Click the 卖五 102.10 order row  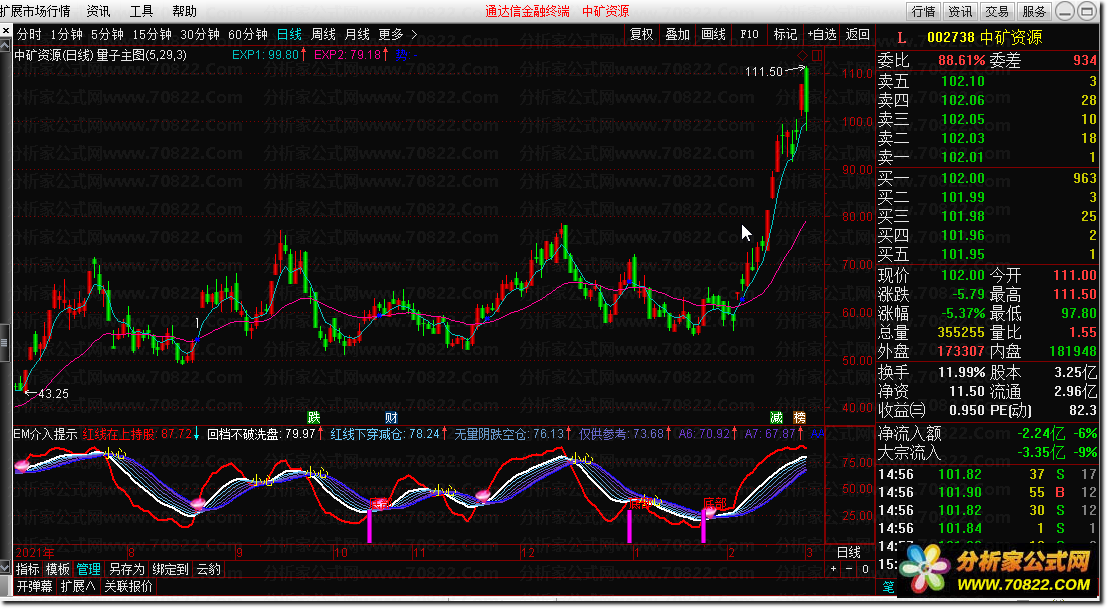coord(987,81)
